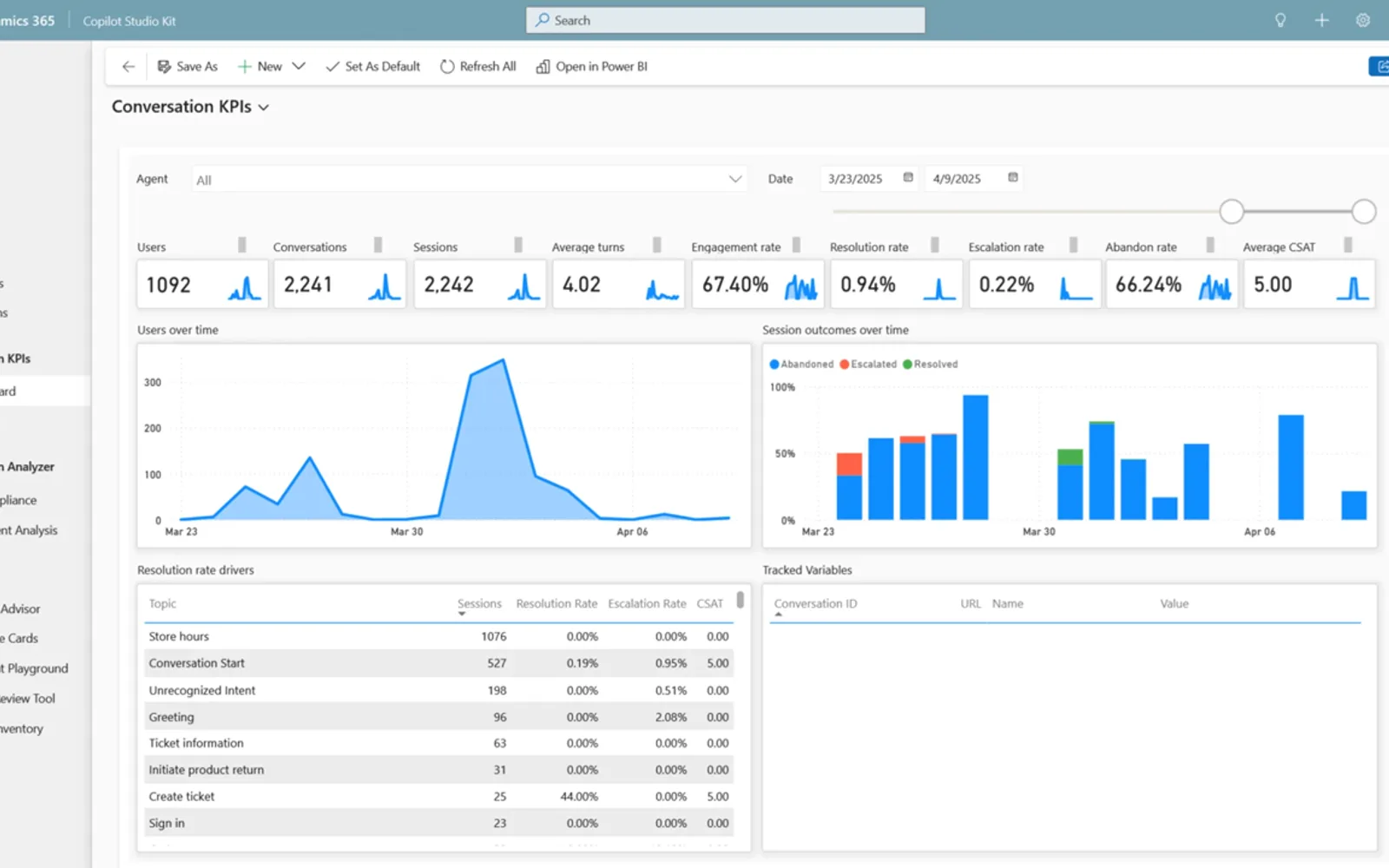1389x868 pixels.
Task: Click the Resolution rate drivers scrollbar
Action: [741, 599]
